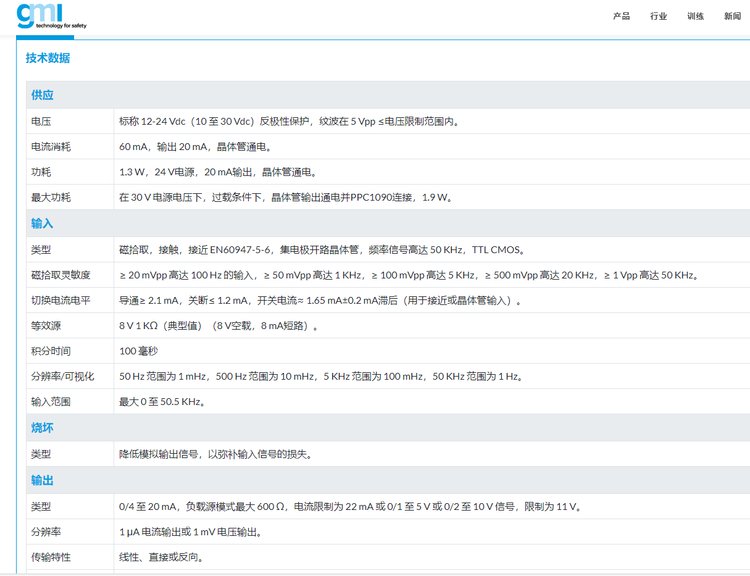The height and width of the screenshot is (576, 750).
Task: Click the 传输特性 row label
Action: [x=51, y=557]
